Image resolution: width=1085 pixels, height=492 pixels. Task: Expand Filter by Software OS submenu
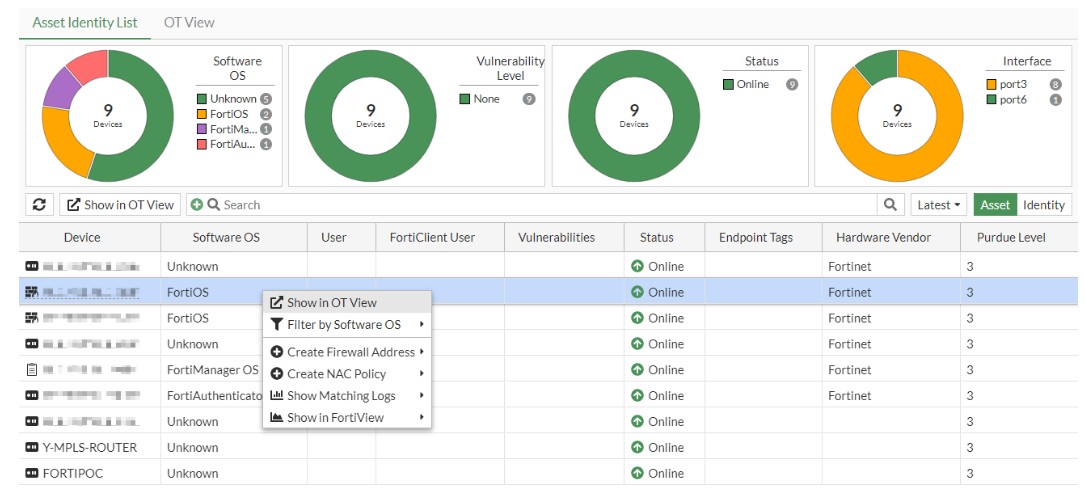[345, 325]
